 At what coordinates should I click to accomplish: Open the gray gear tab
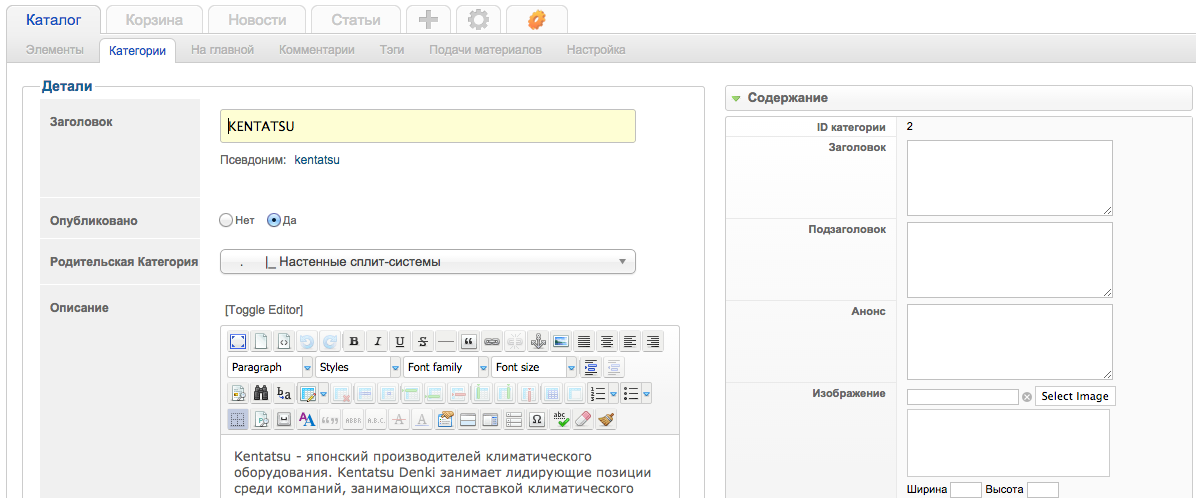[478, 20]
